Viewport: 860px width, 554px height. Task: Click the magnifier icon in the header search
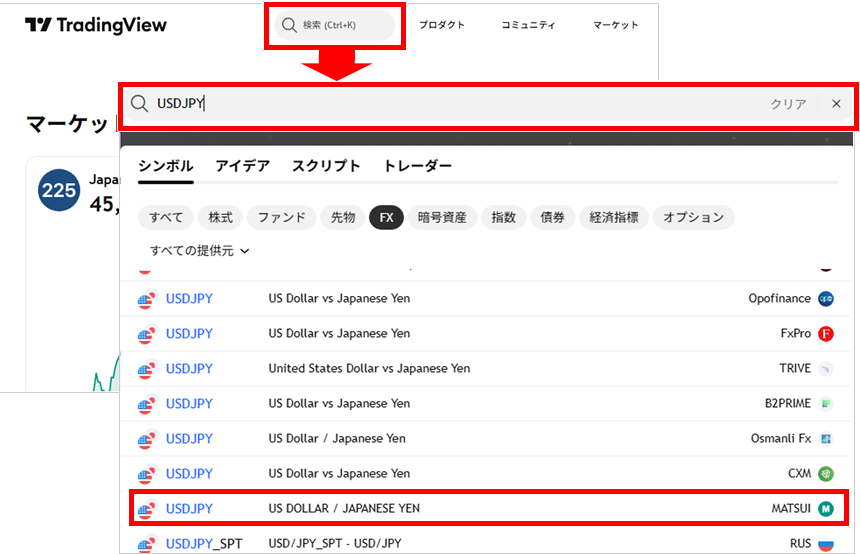click(289, 25)
